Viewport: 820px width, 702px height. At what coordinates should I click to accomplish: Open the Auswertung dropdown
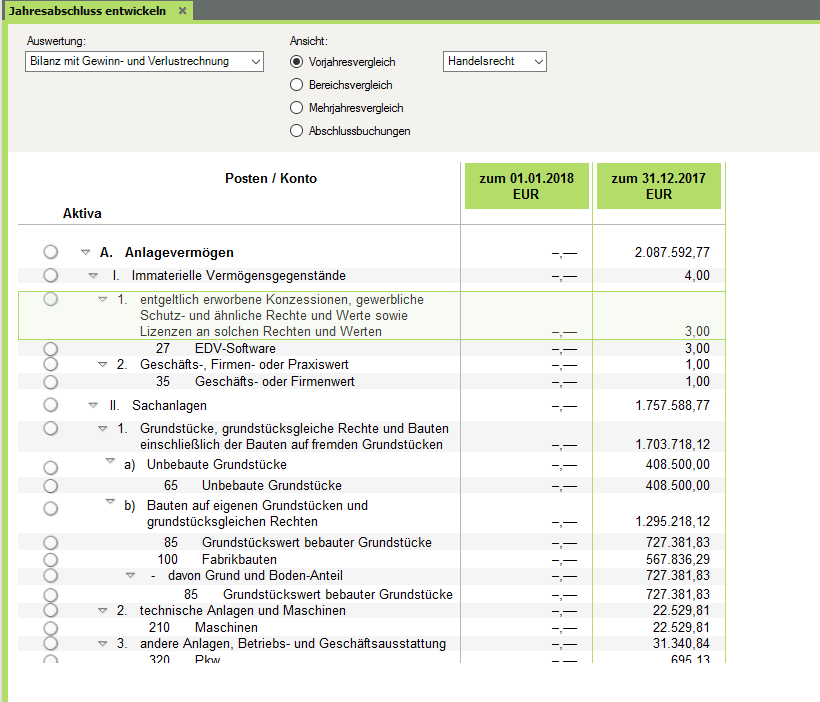coord(144,62)
